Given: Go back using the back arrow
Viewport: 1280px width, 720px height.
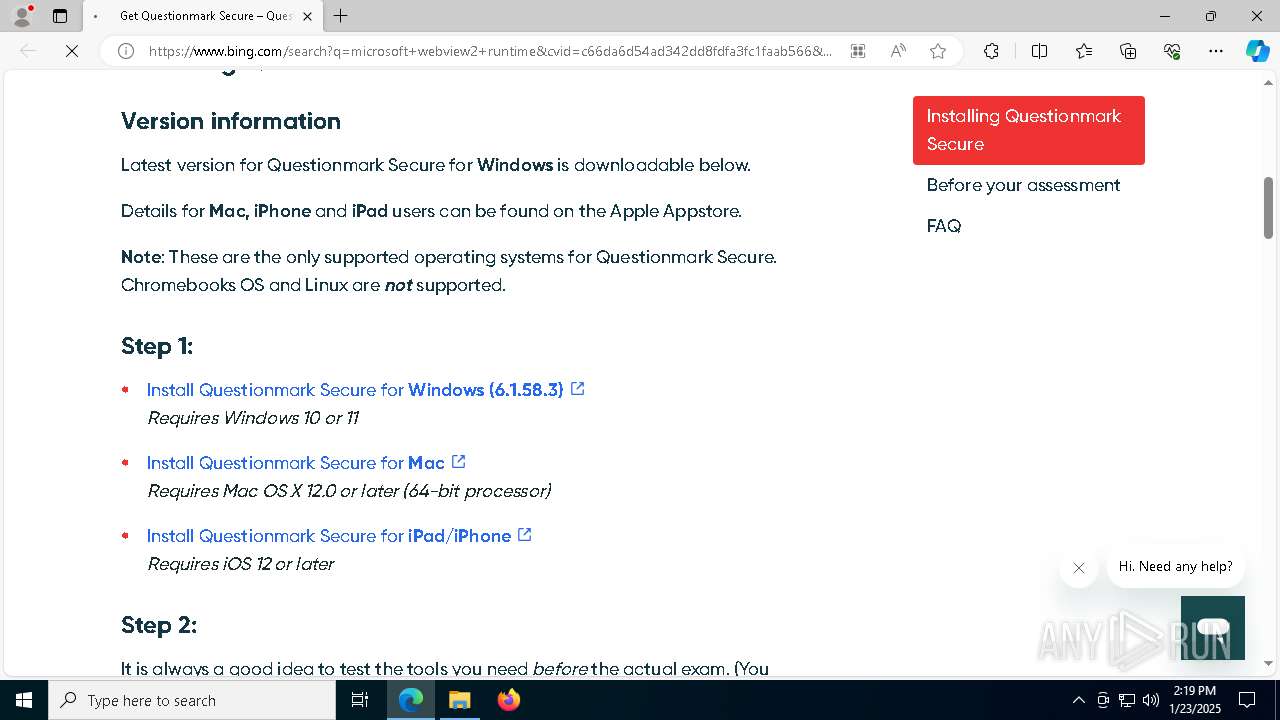Looking at the screenshot, I should coord(28,51).
